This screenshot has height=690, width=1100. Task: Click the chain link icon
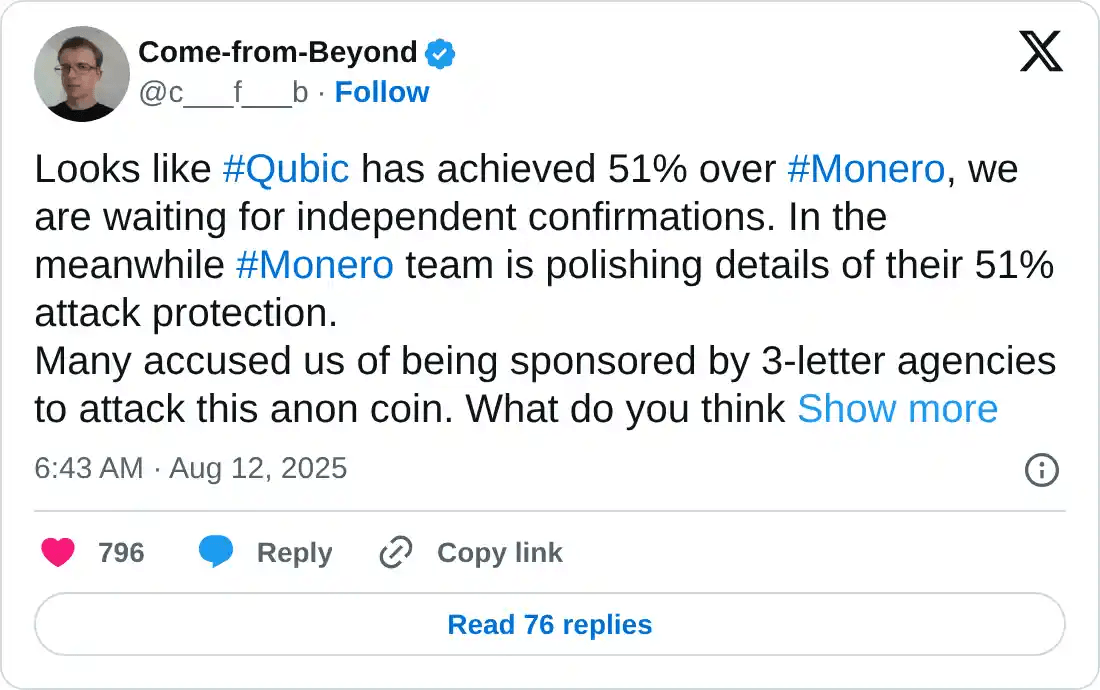click(396, 552)
